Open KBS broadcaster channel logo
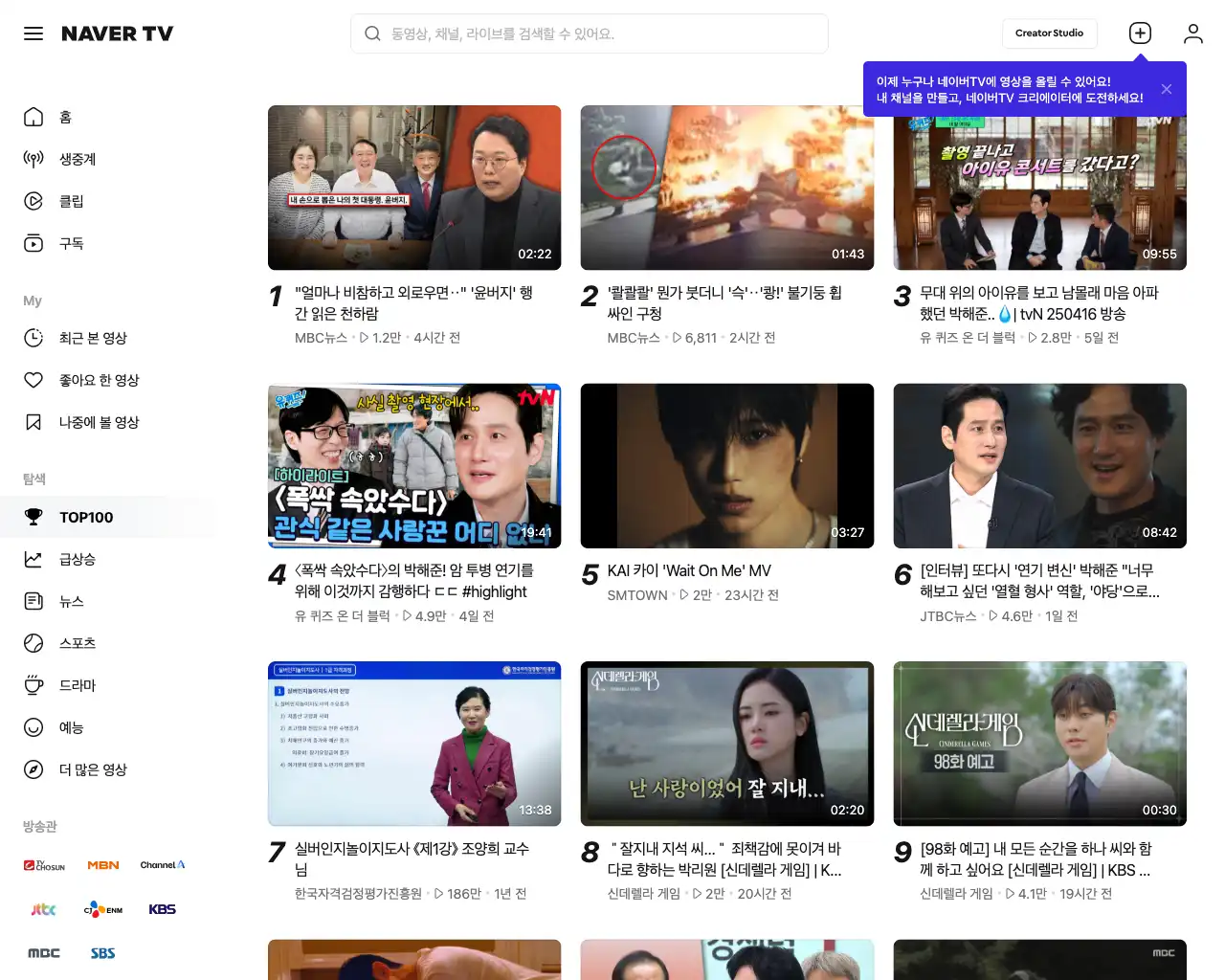Screen dimensions: 1225x980 pyautogui.click(x=162, y=909)
